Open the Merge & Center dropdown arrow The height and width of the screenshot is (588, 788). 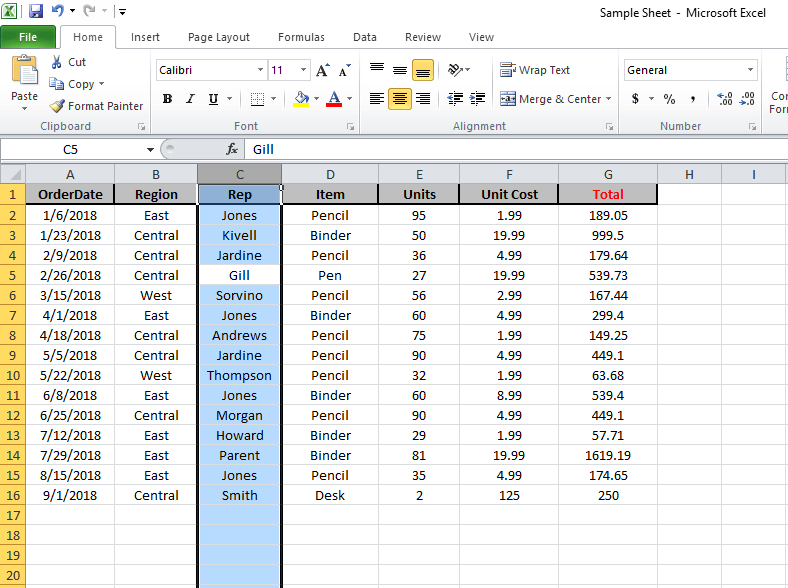click(x=609, y=99)
